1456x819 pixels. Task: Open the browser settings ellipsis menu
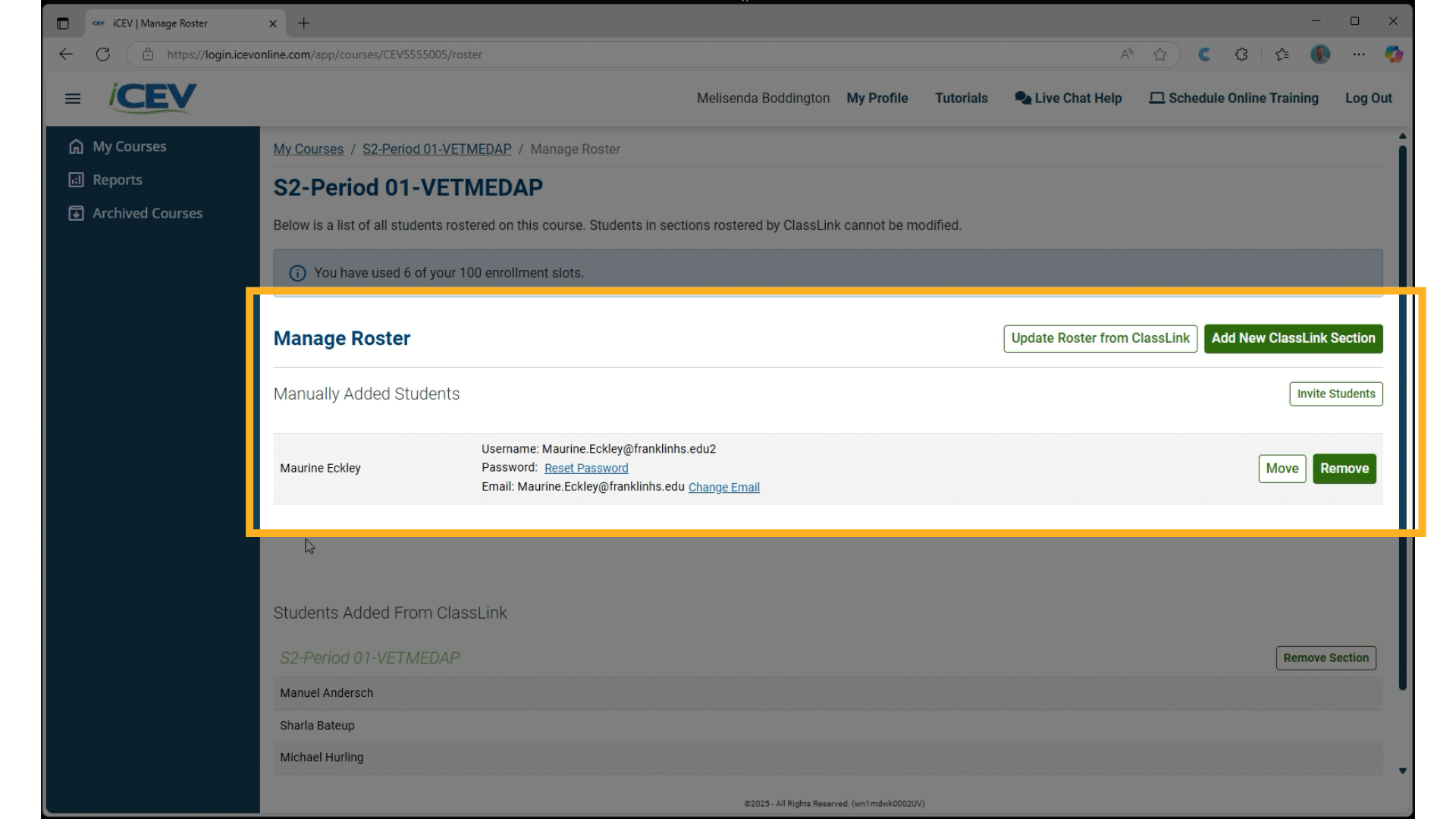(1360, 54)
